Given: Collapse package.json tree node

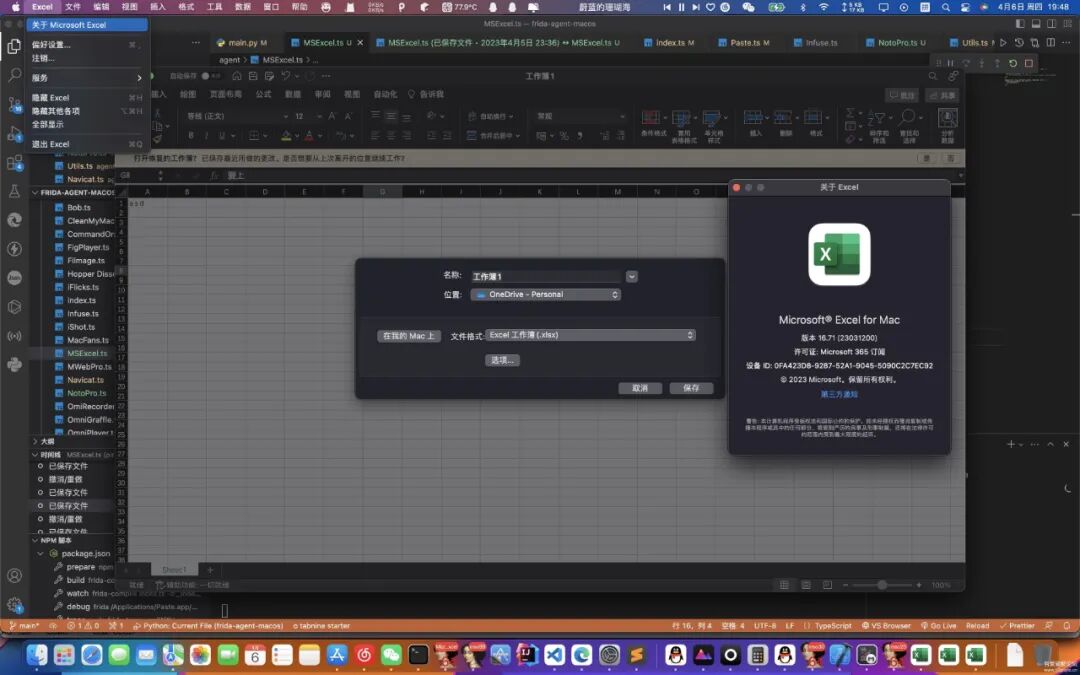Looking at the screenshot, I should coord(41,554).
